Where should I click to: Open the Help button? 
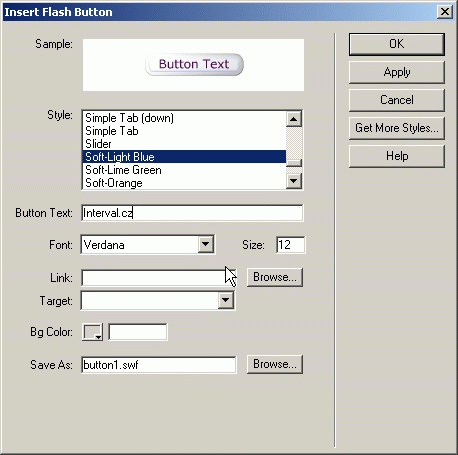tap(397, 156)
